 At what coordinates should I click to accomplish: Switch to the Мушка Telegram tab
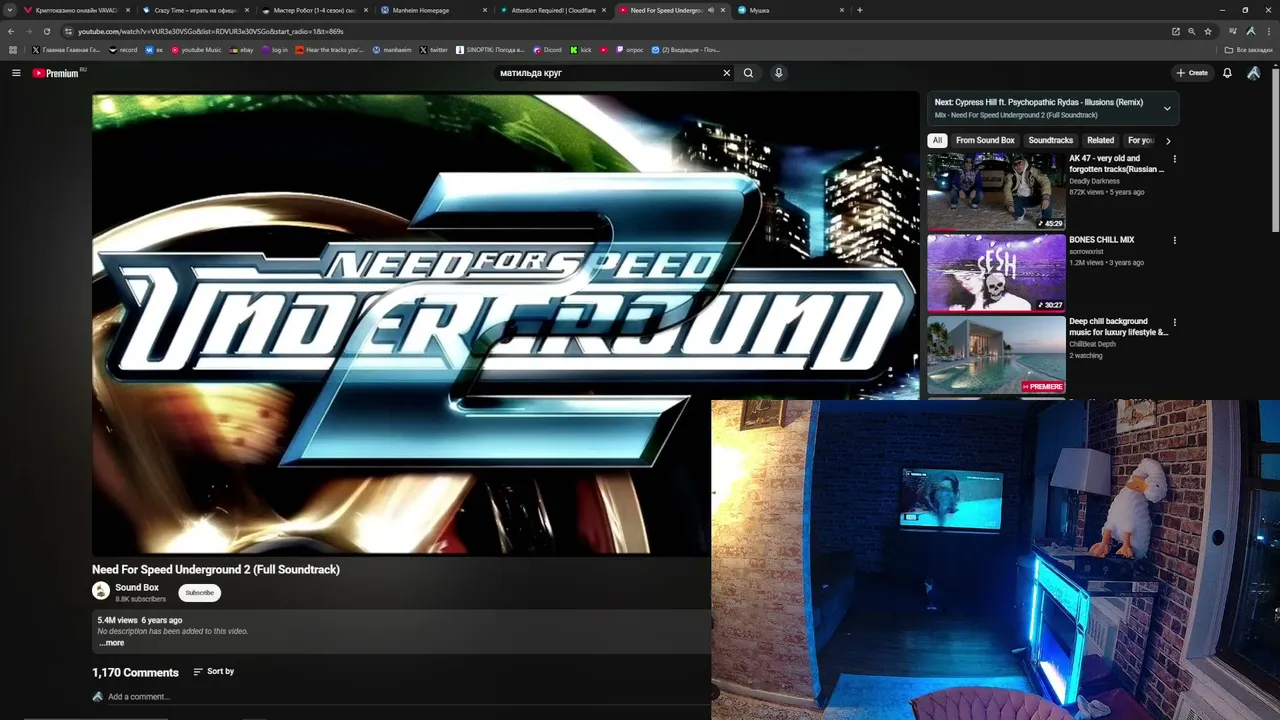pos(790,10)
